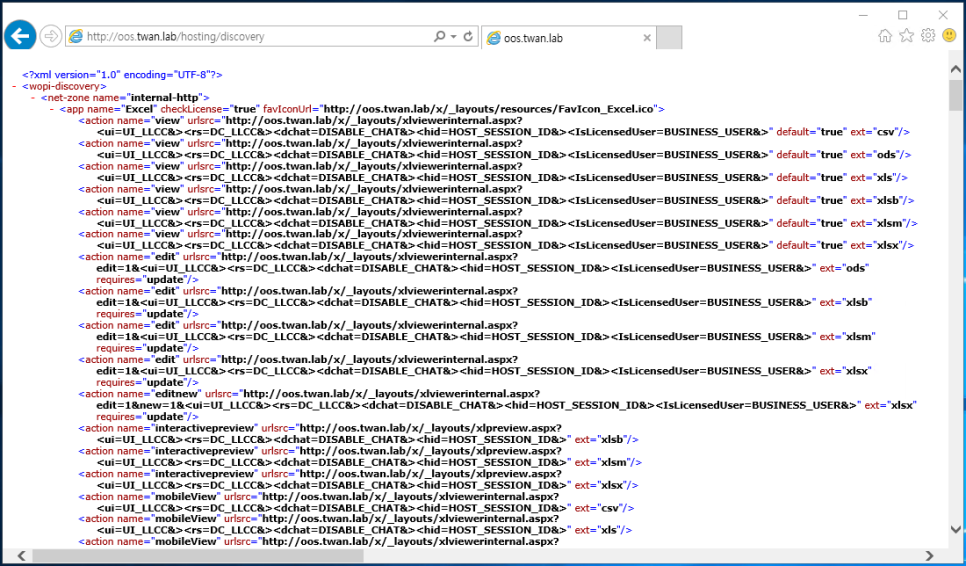Click the search magnifier in address bar

(x=439, y=36)
